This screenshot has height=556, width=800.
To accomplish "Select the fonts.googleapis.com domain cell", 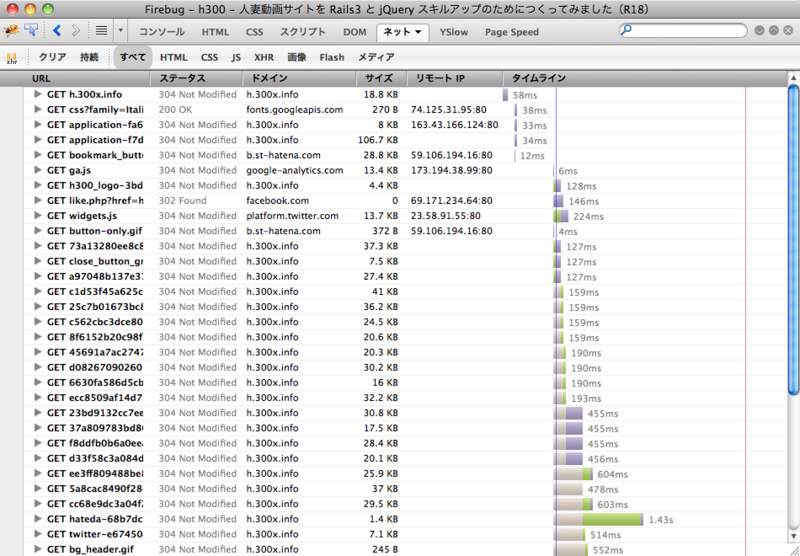I will tap(294, 110).
